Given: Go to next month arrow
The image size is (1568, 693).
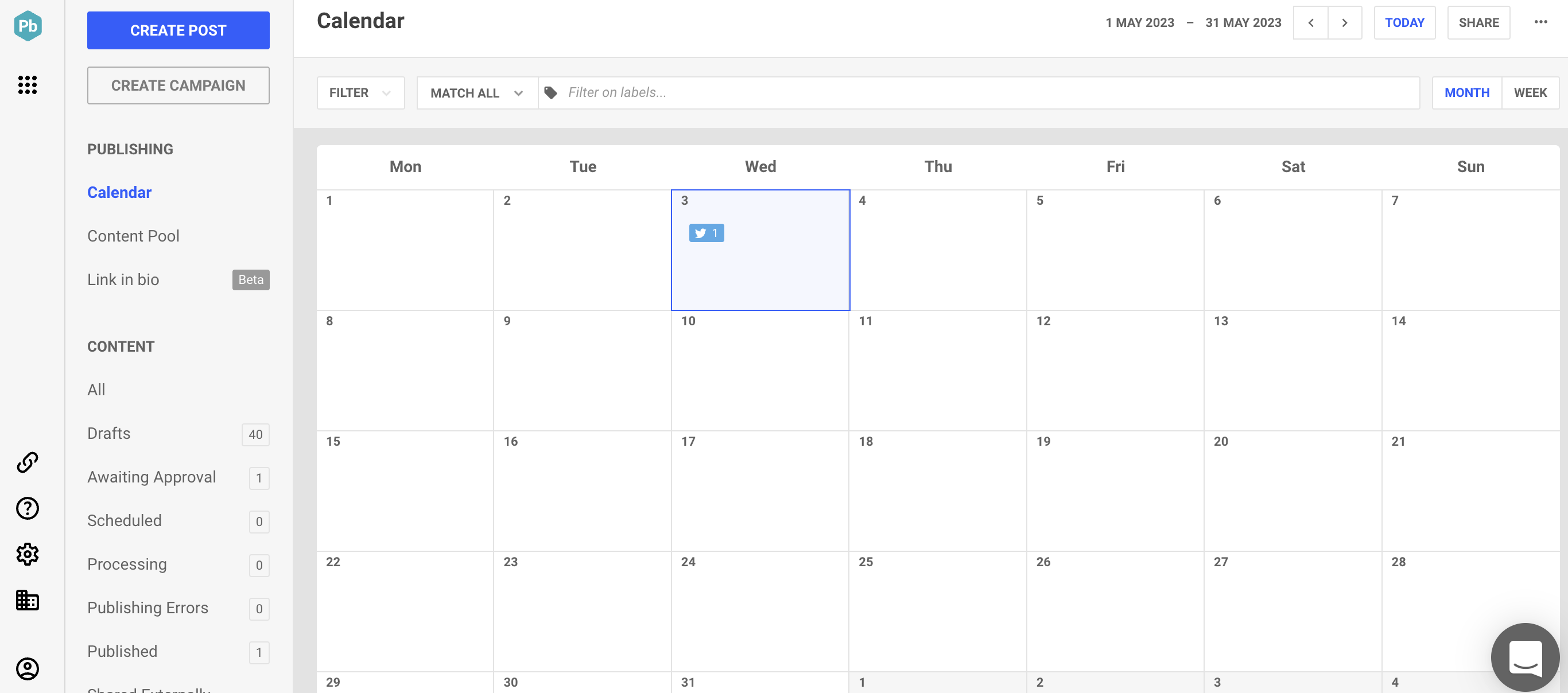Looking at the screenshot, I should coord(1345,22).
